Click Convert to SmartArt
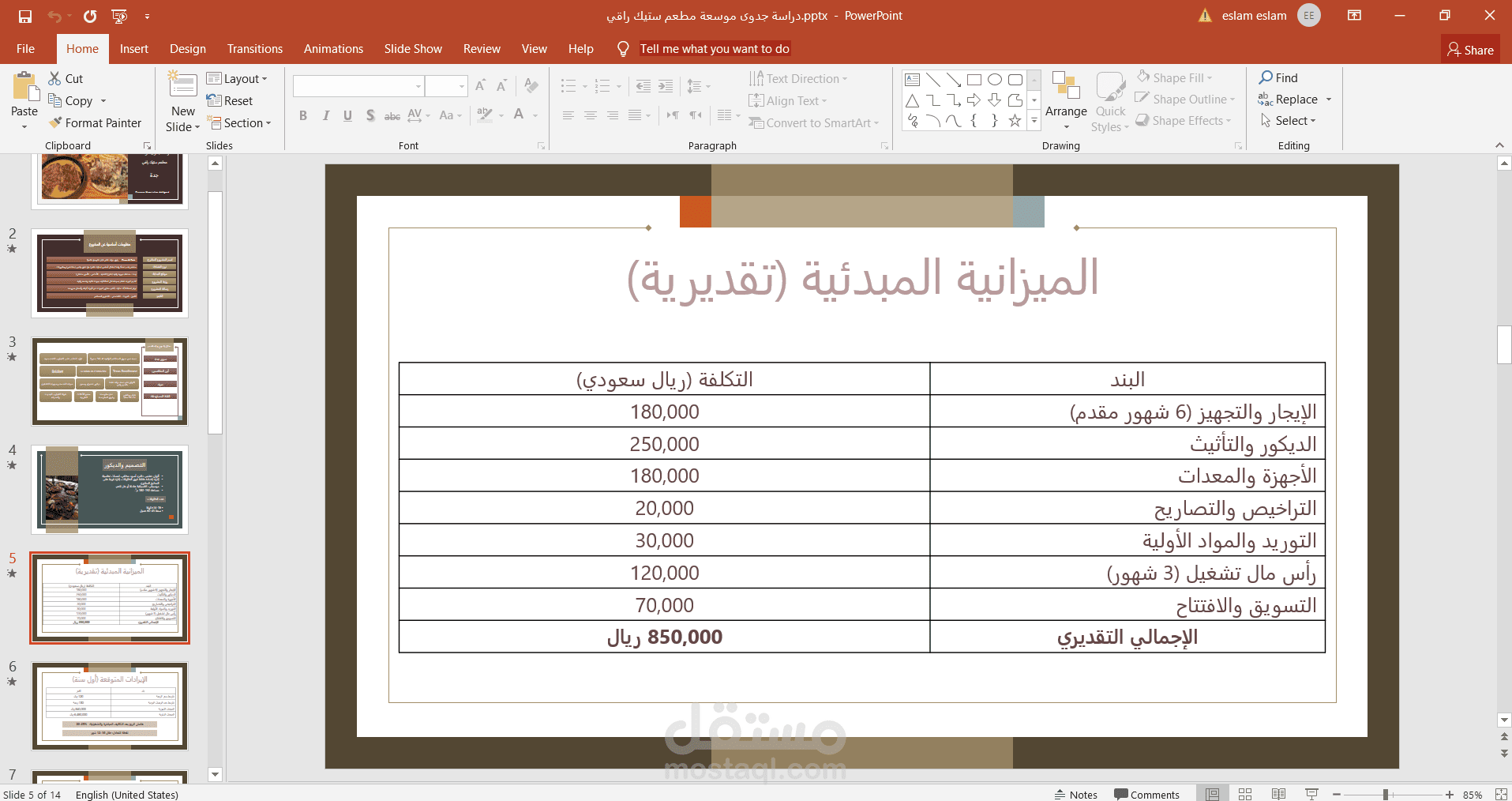The height and width of the screenshot is (801, 1512). coord(813,122)
